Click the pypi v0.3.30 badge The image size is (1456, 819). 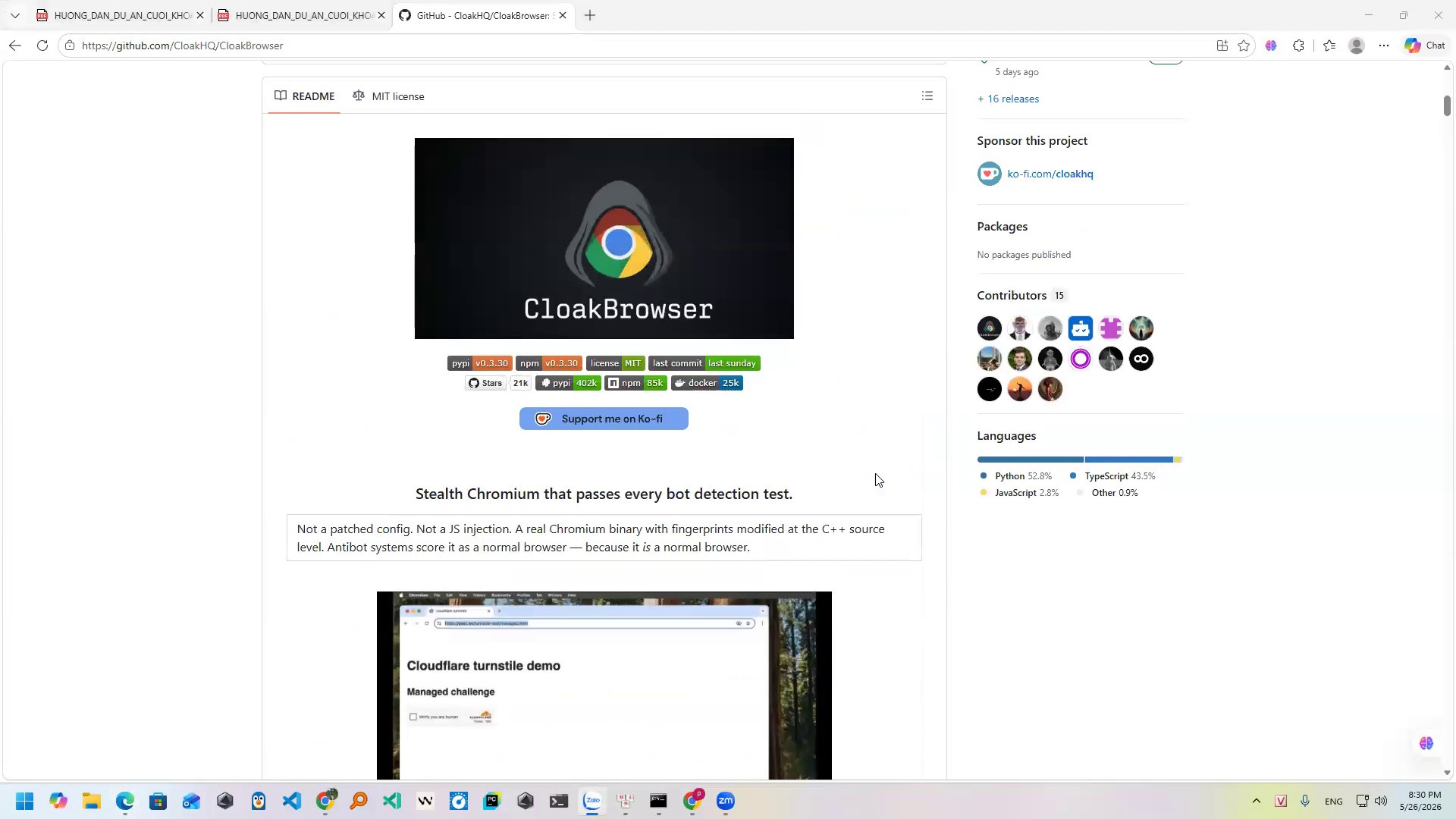pyautogui.click(x=480, y=363)
